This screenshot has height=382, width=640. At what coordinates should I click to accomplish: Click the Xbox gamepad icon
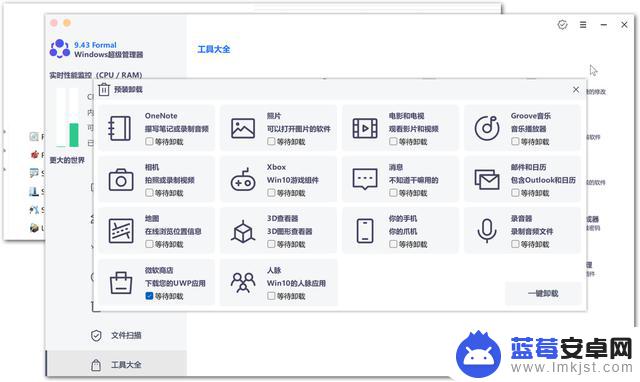[243, 180]
